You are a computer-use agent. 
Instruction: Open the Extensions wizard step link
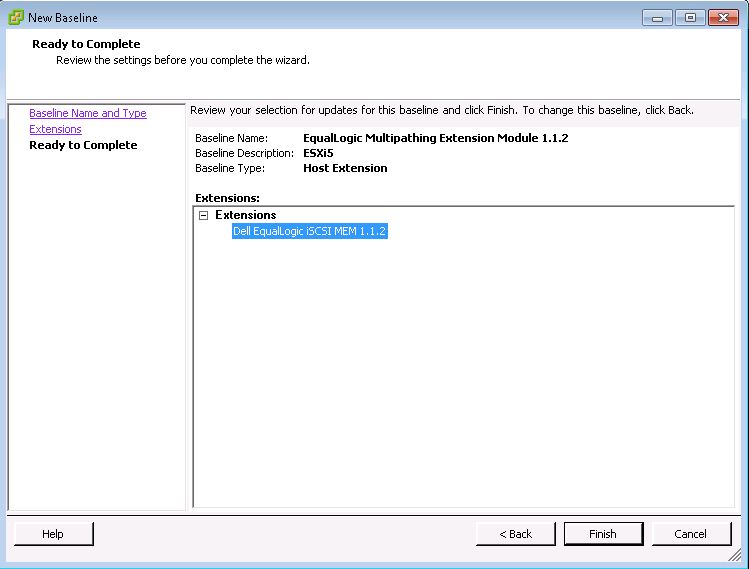tap(55, 129)
